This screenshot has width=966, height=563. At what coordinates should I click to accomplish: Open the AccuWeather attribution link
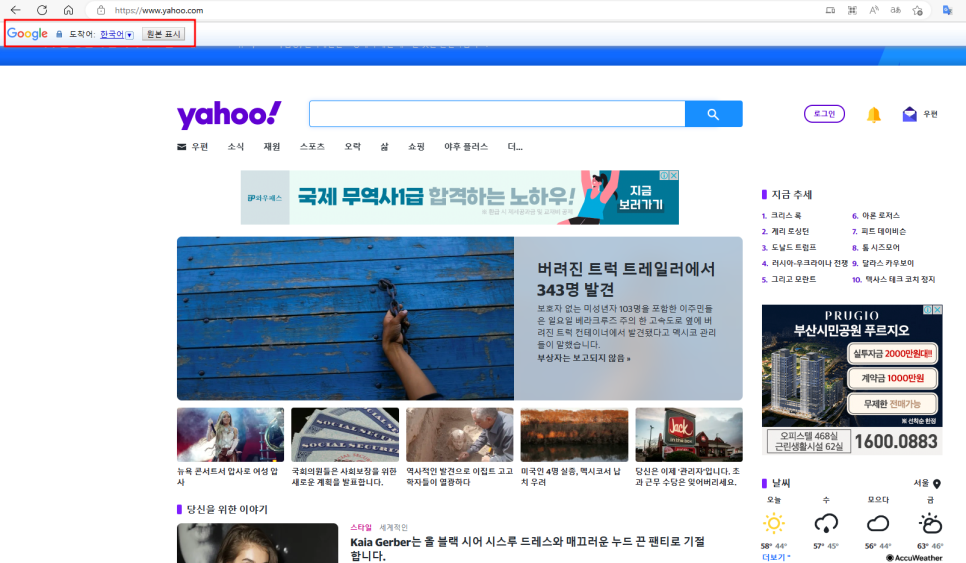914,558
